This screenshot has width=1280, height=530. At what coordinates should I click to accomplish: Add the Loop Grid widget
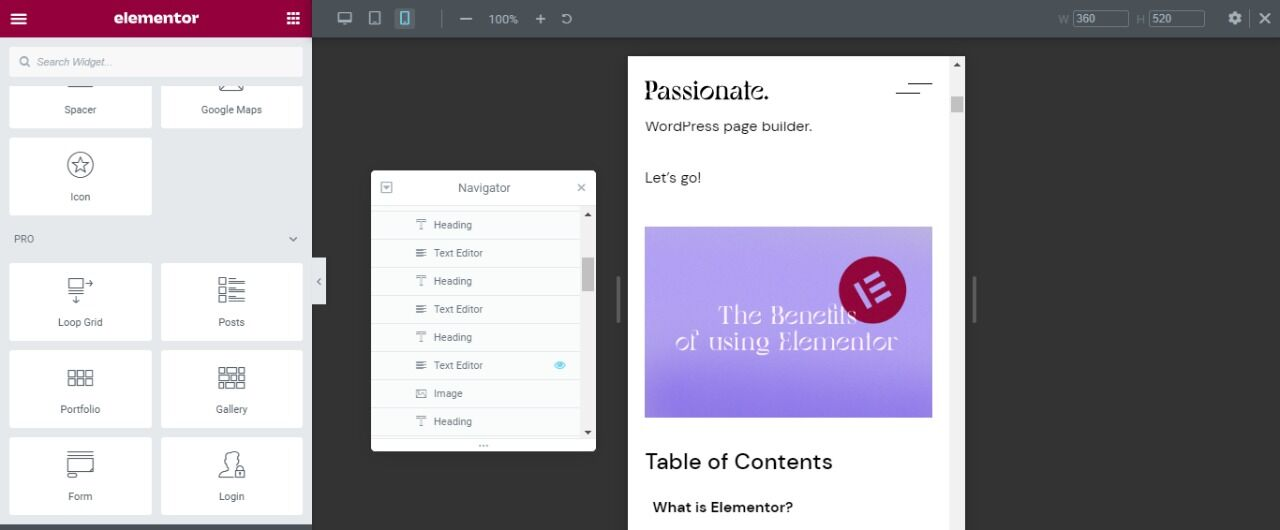(x=80, y=302)
